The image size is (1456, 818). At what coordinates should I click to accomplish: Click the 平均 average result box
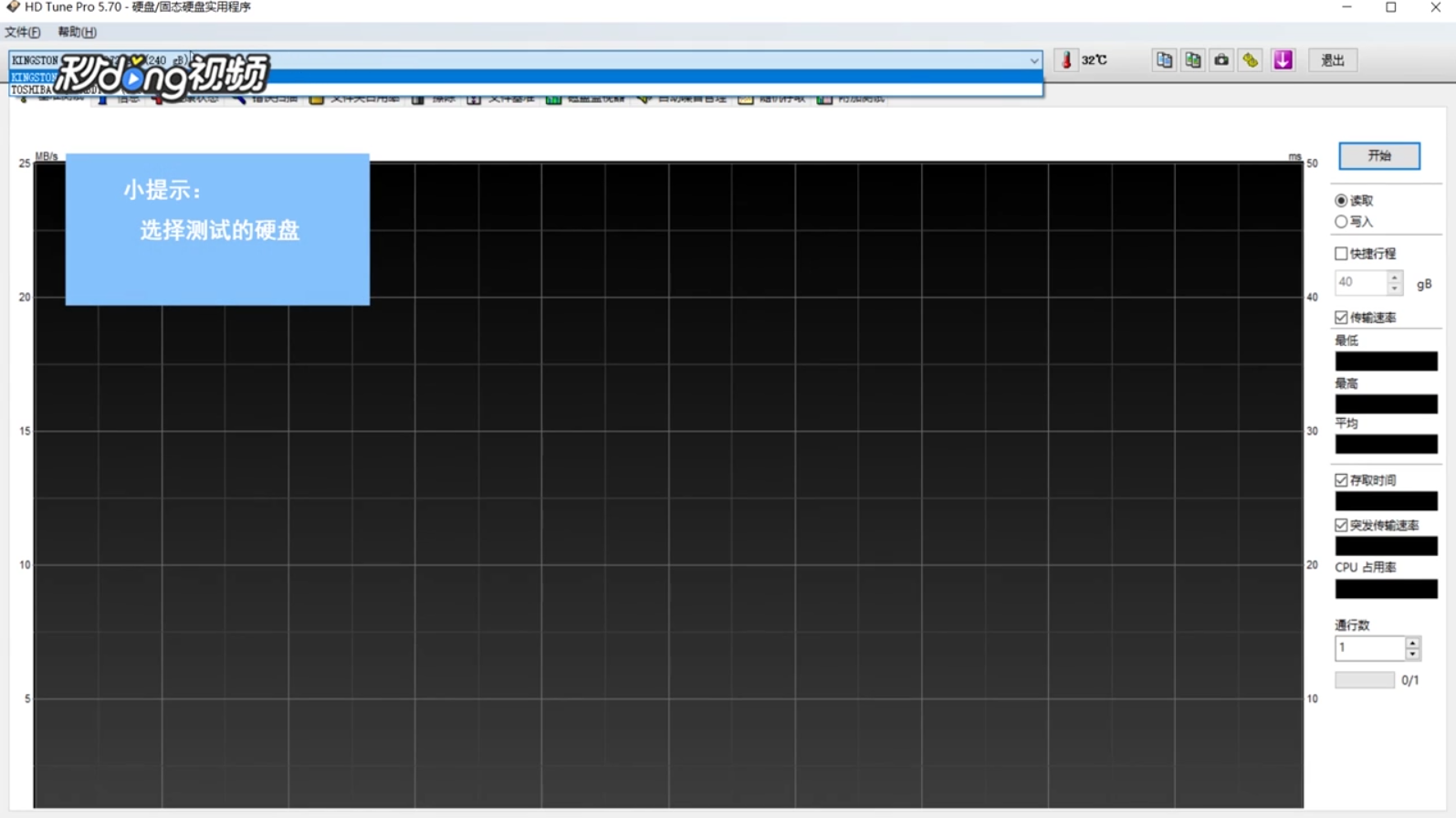(1386, 445)
